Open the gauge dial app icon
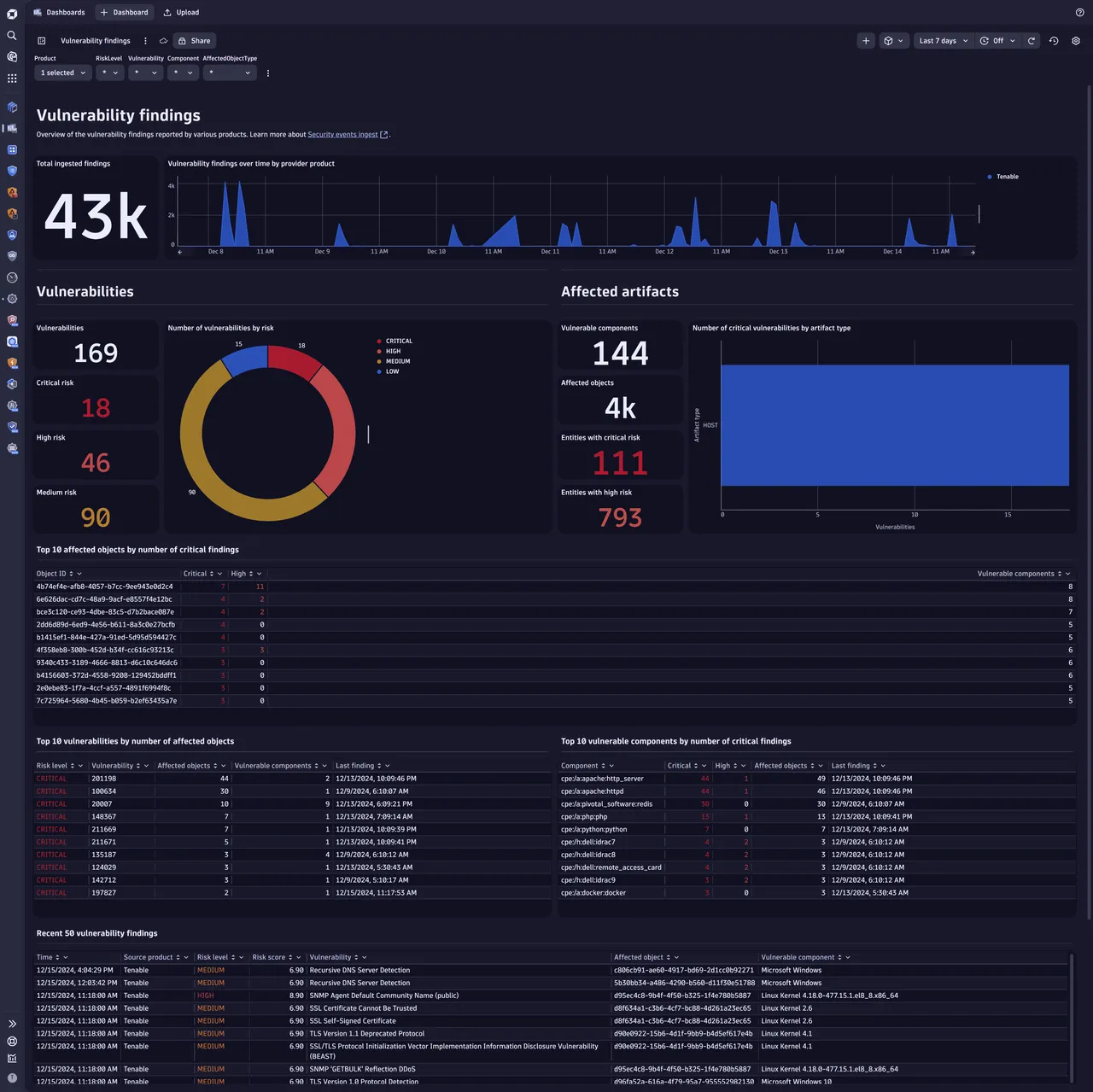Viewport: 1093px width, 1092px height. pos(12,277)
